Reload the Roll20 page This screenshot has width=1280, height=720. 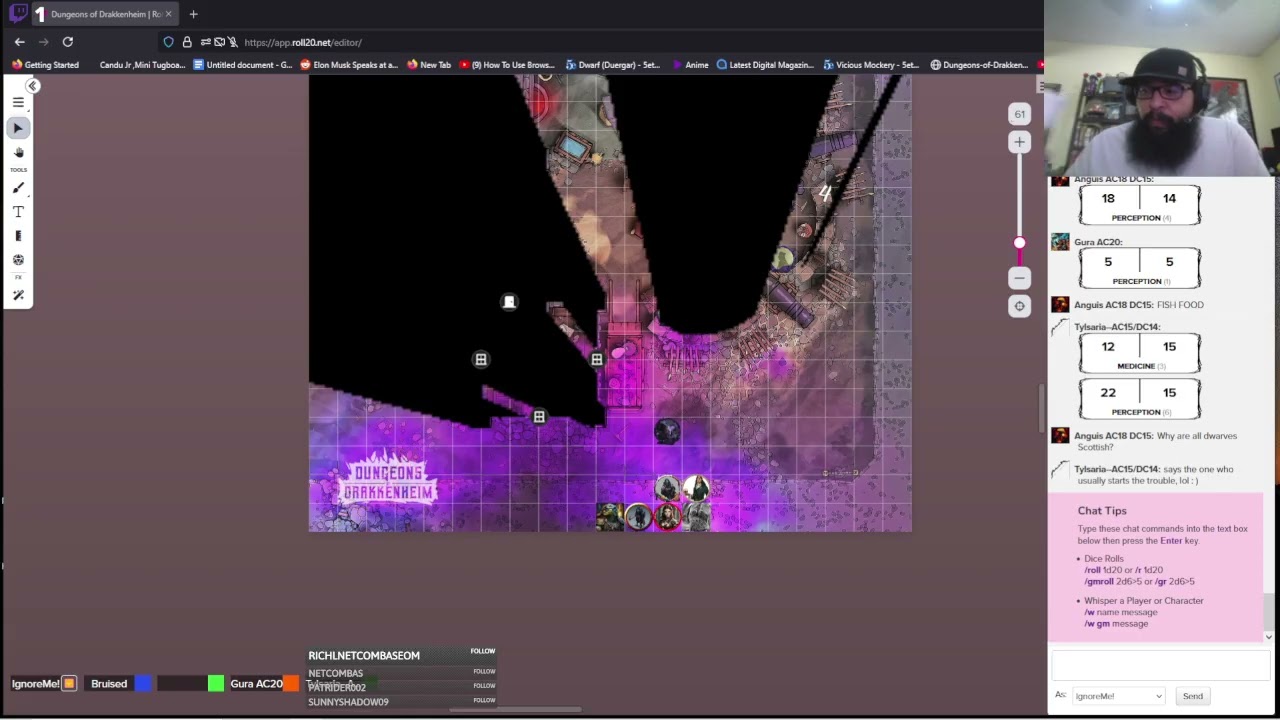click(68, 42)
